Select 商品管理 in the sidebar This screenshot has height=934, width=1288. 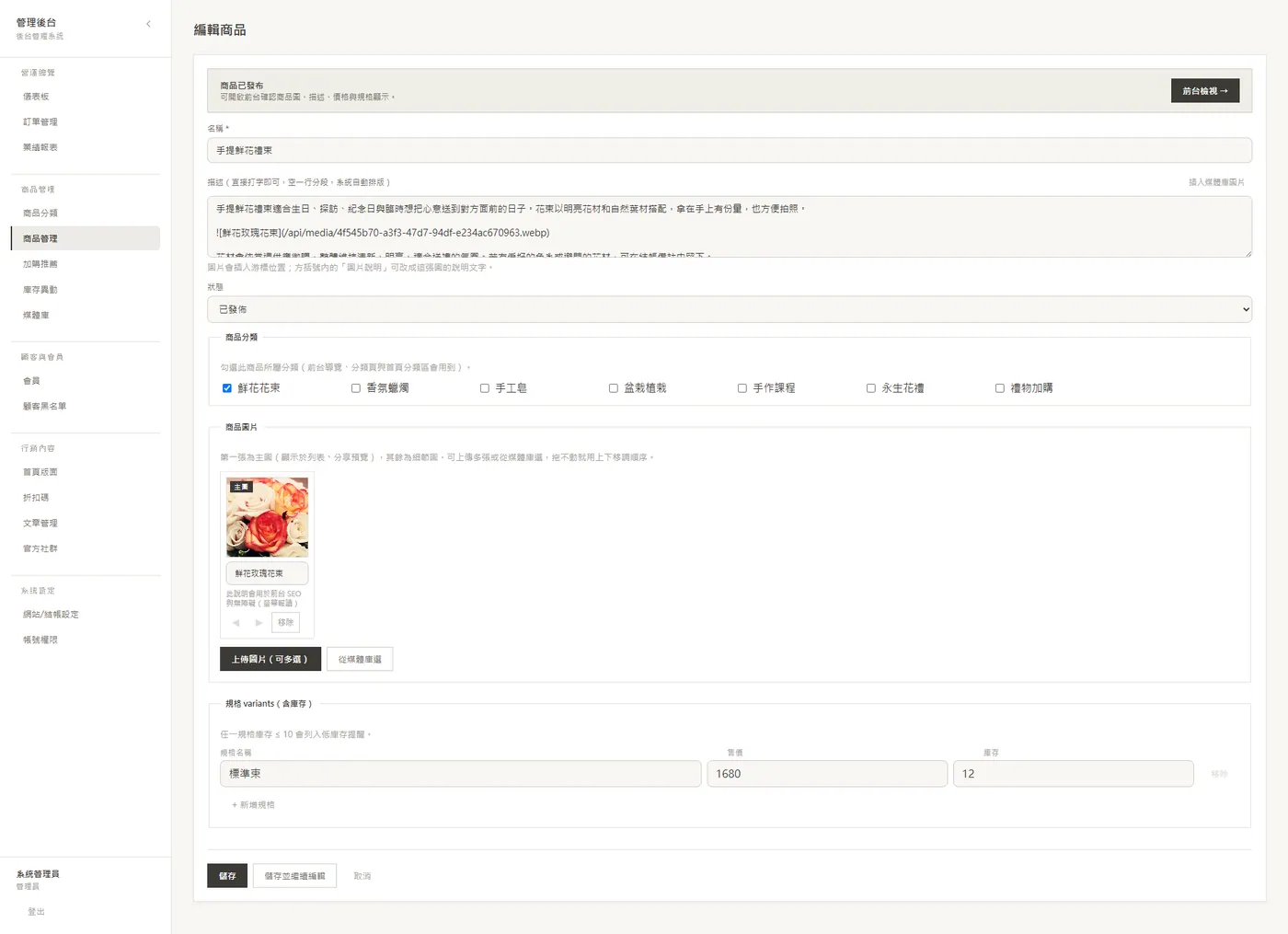coord(86,238)
